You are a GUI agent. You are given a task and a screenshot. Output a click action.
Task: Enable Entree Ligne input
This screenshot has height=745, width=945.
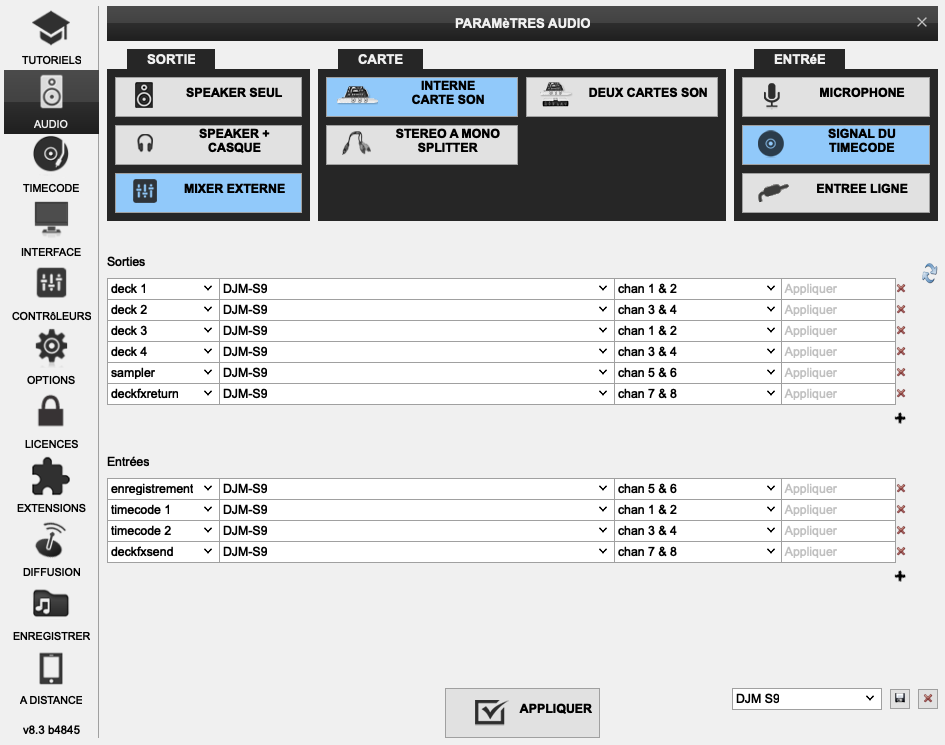tap(836, 193)
